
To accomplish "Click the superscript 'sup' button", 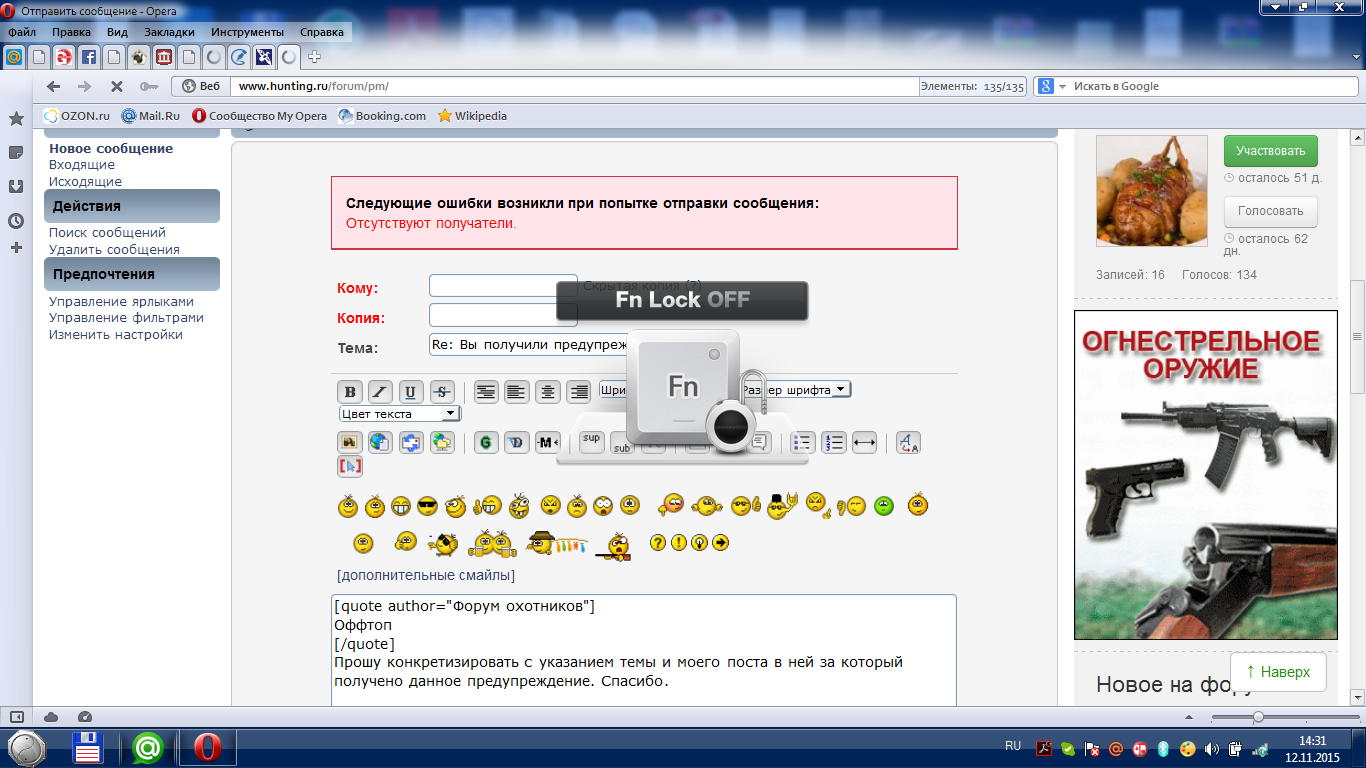I will pyautogui.click(x=592, y=441).
